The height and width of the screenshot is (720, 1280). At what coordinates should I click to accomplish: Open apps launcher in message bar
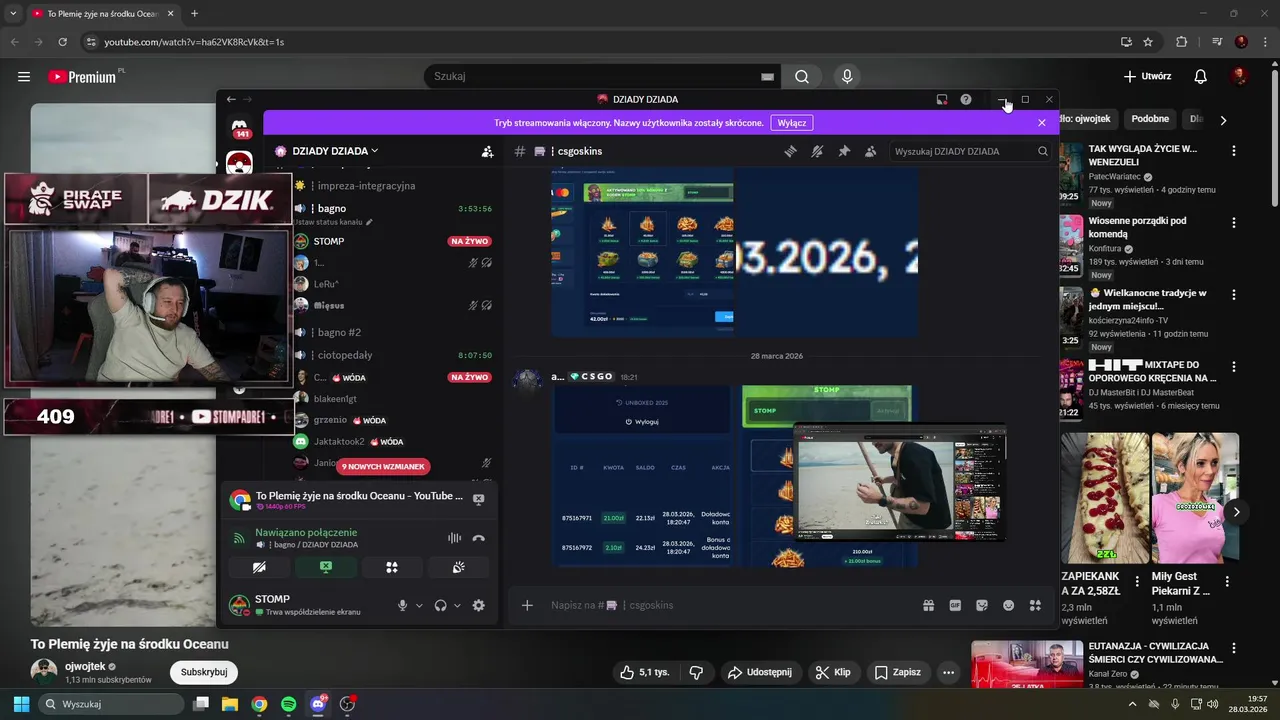pyautogui.click(x=1035, y=605)
